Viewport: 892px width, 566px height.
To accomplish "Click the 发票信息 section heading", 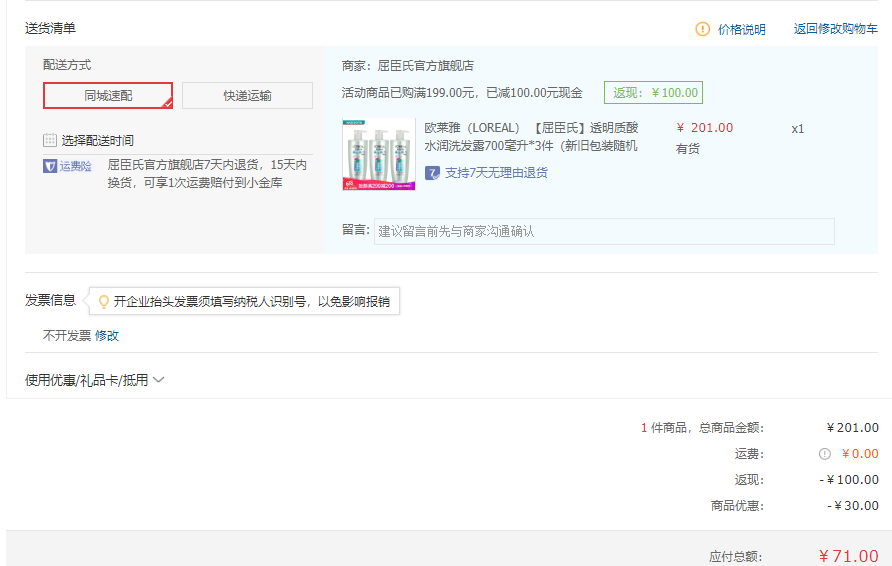I will click(x=50, y=300).
